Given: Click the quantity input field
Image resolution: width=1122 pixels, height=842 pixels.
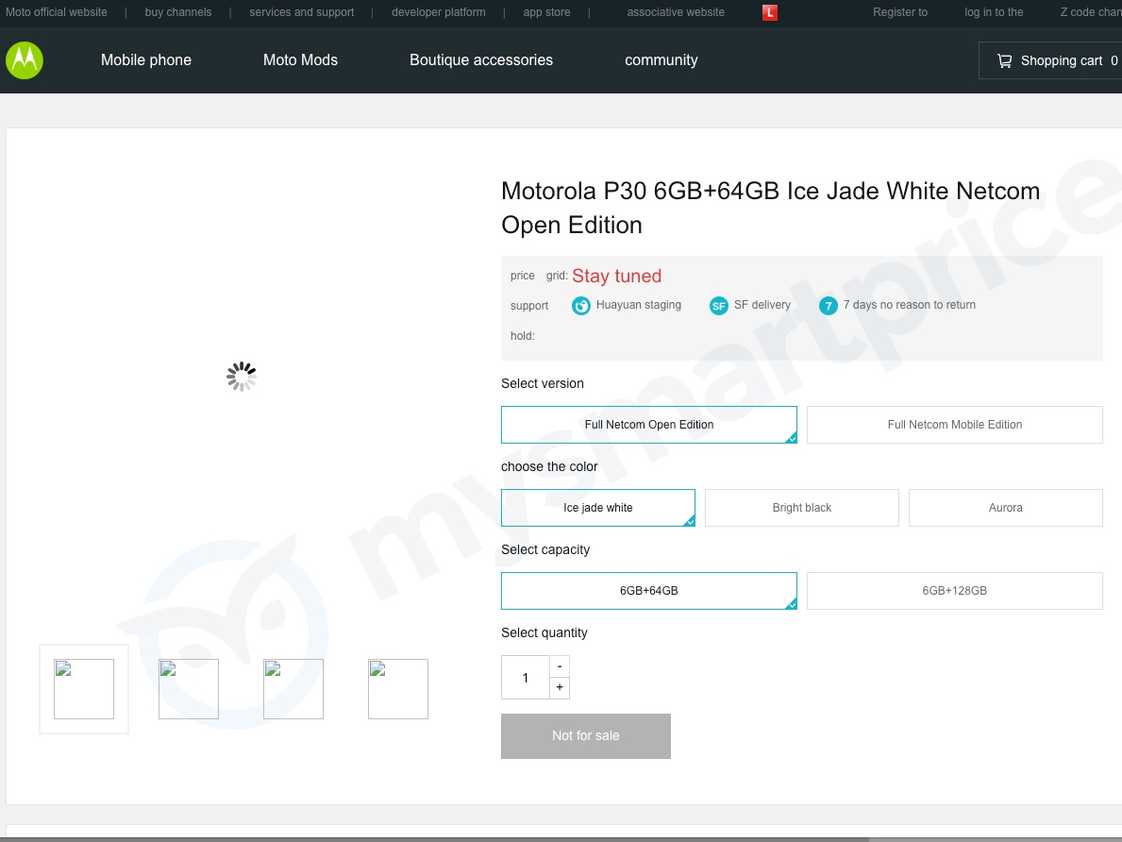Looking at the screenshot, I should 525,678.
